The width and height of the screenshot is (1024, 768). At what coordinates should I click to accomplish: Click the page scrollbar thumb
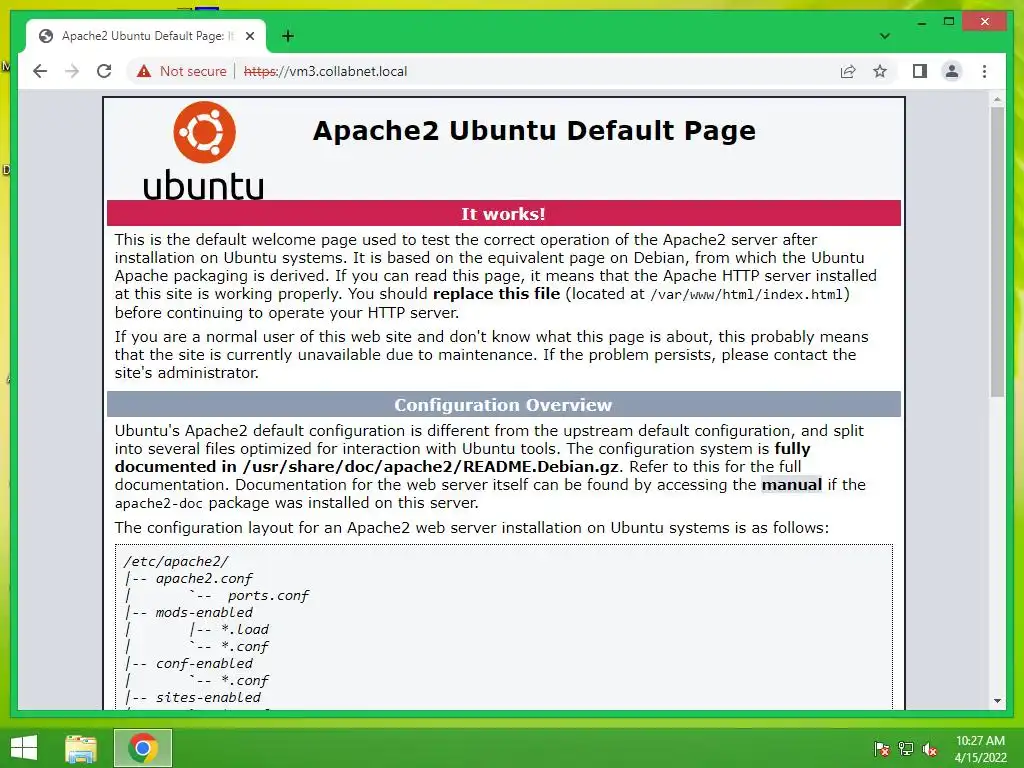click(997, 251)
